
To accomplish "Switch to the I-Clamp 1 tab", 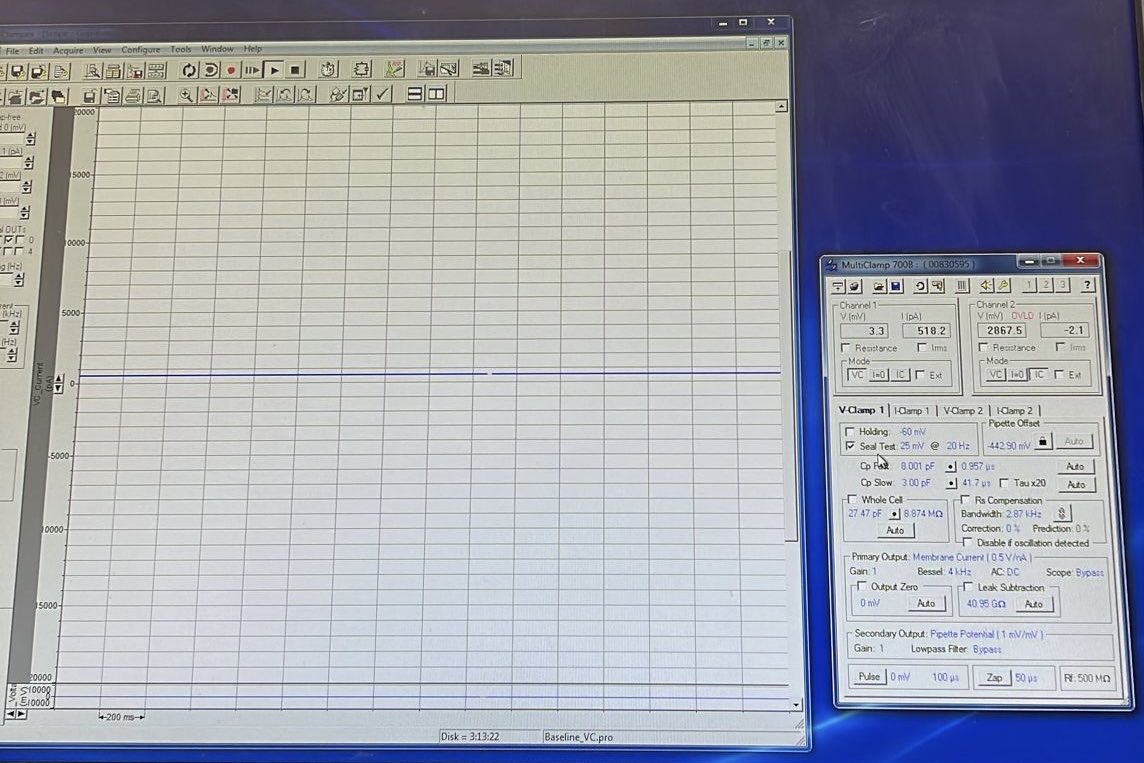I will point(912,411).
